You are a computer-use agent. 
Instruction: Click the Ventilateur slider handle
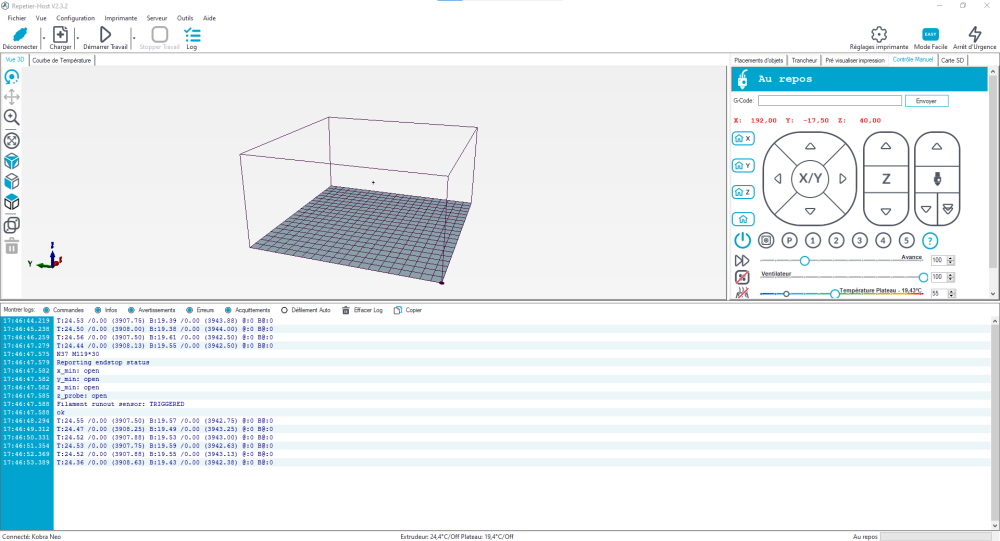click(x=923, y=278)
